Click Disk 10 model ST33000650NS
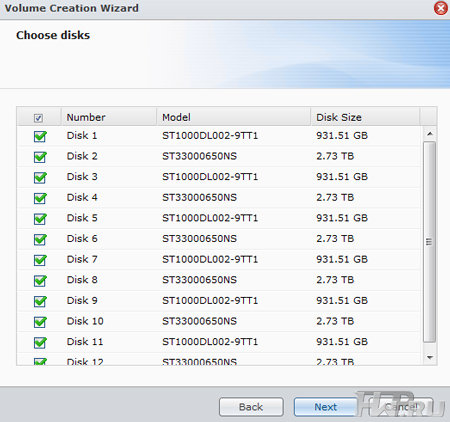The width and height of the screenshot is (450, 422). pyautogui.click(x=199, y=321)
